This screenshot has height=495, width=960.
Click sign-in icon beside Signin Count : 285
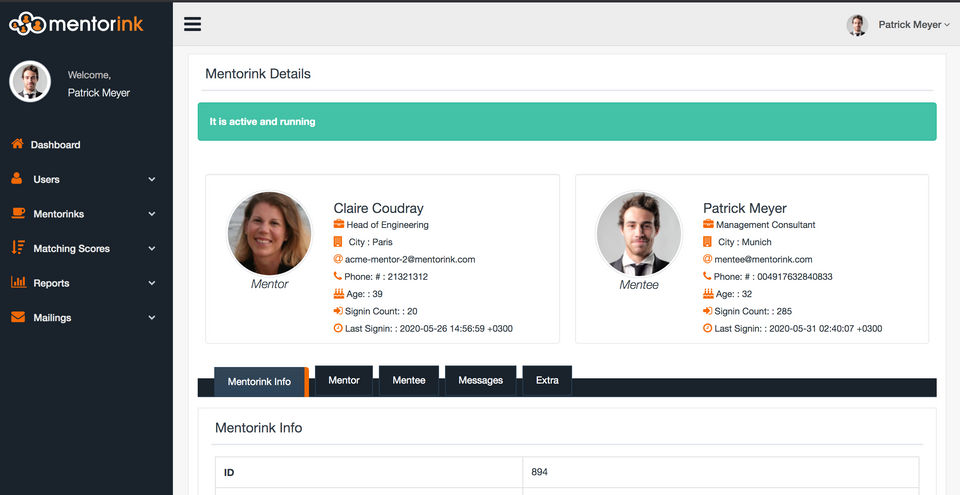(x=708, y=311)
